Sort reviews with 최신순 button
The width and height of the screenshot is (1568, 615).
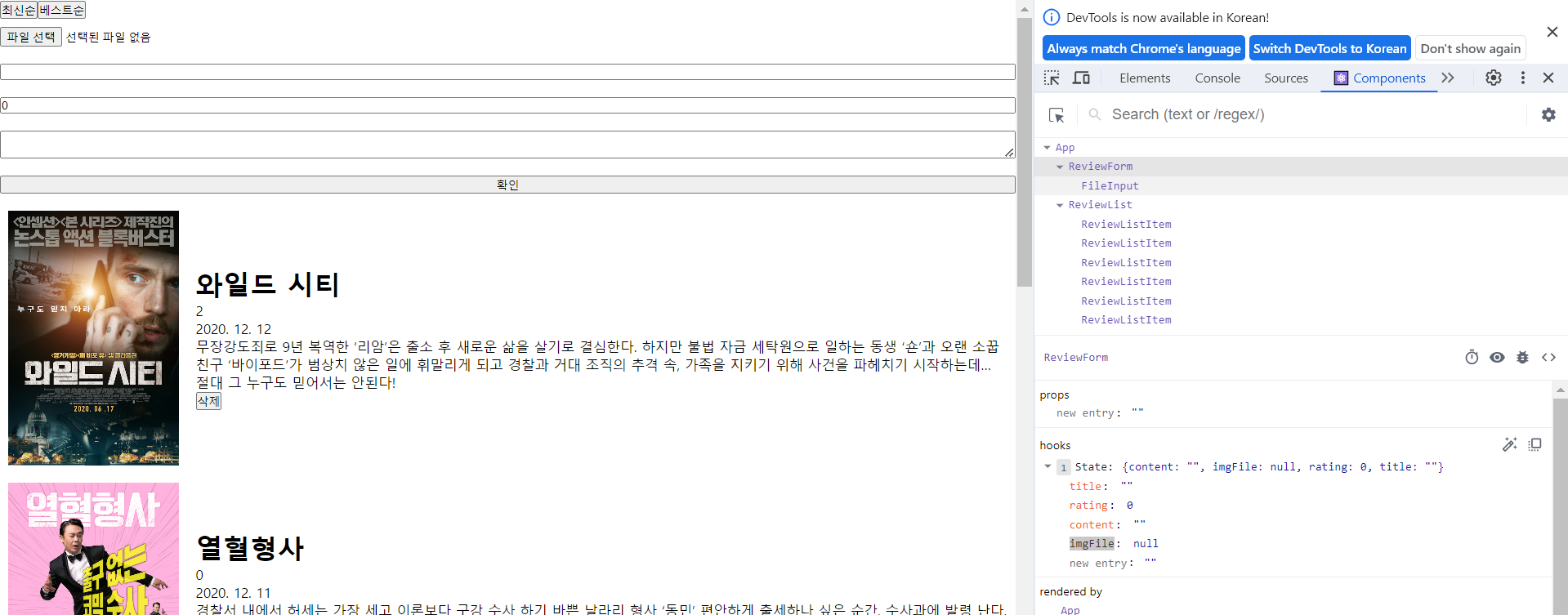[19, 10]
